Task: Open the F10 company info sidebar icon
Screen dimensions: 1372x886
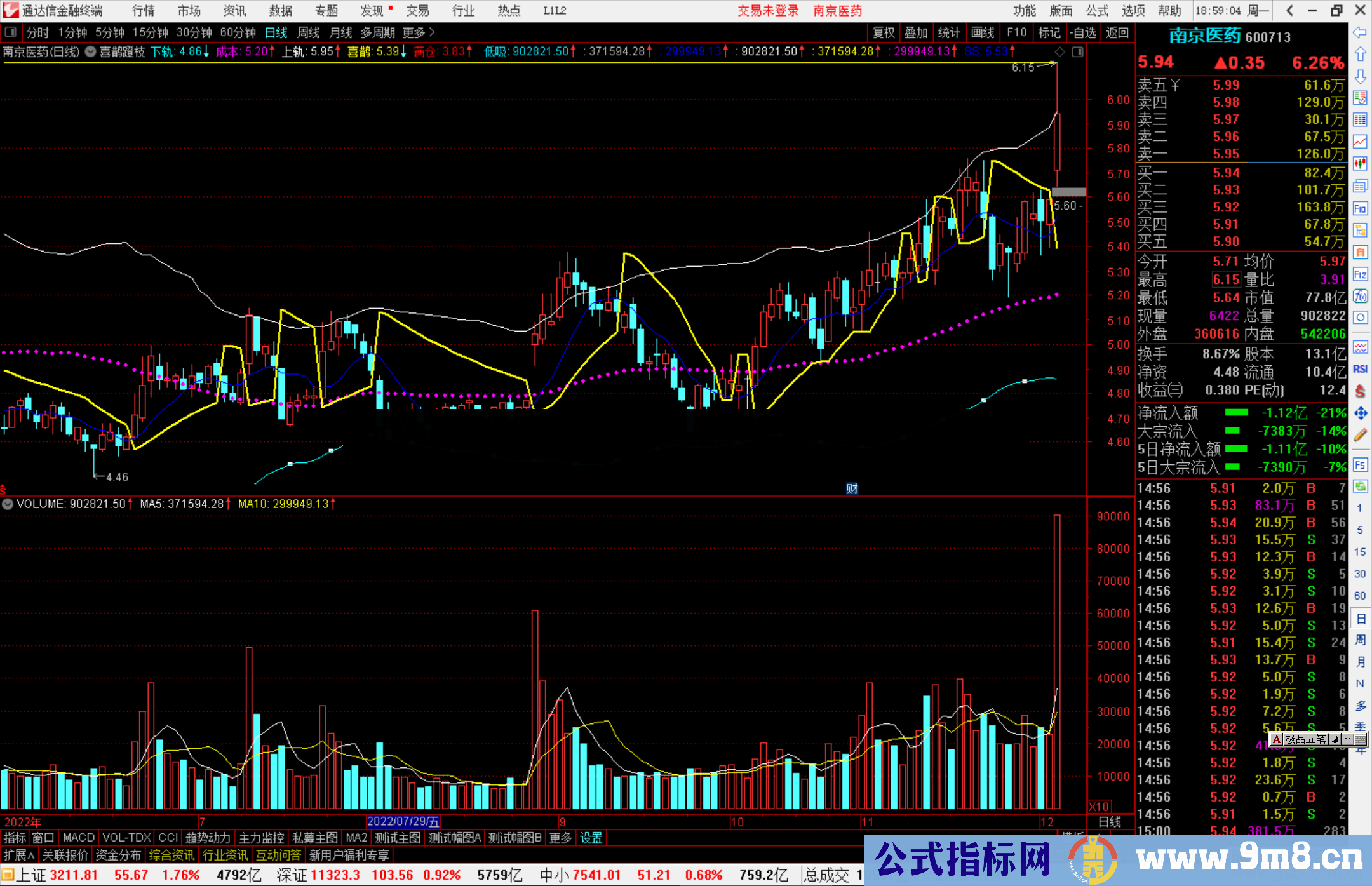Action: click(x=1360, y=209)
